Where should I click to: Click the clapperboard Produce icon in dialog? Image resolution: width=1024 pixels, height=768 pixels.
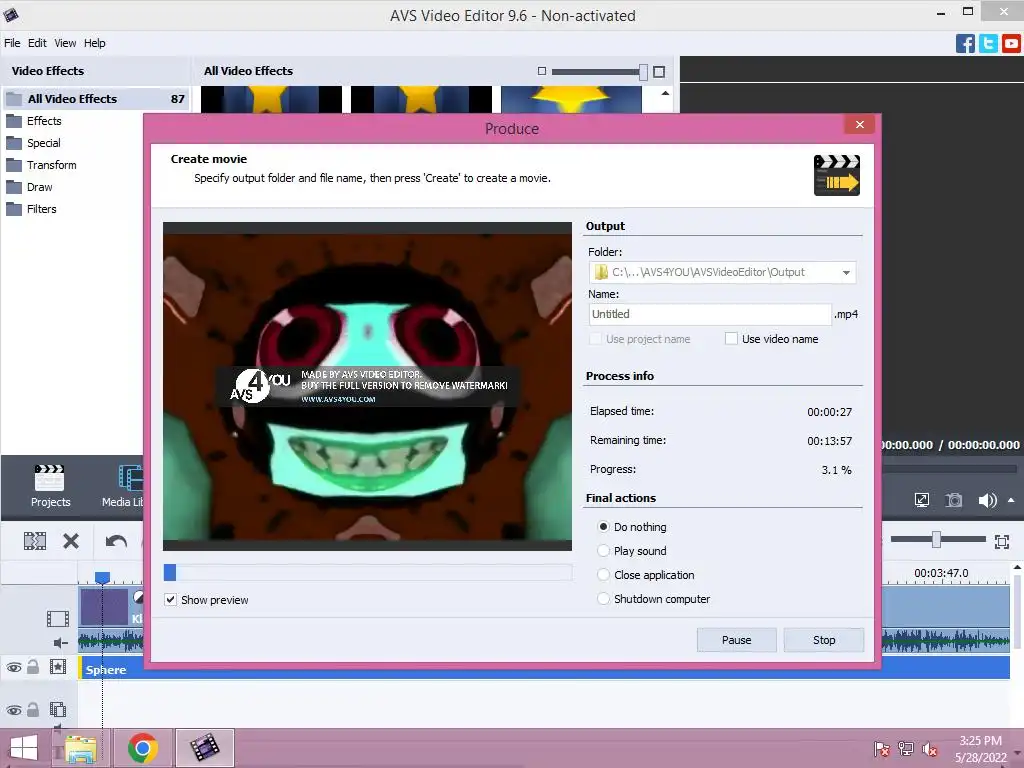837,175
